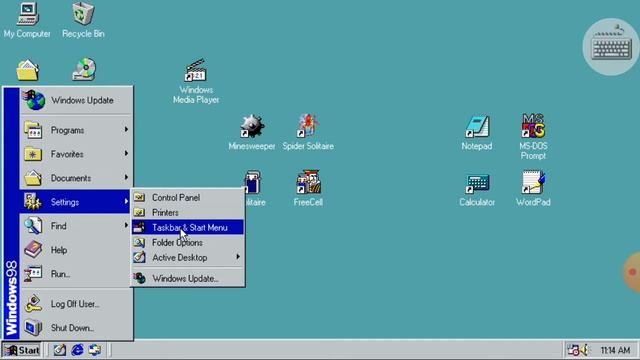Open the folder icon below My Computer
Screen dimensions: 640x360
[27, 70]
